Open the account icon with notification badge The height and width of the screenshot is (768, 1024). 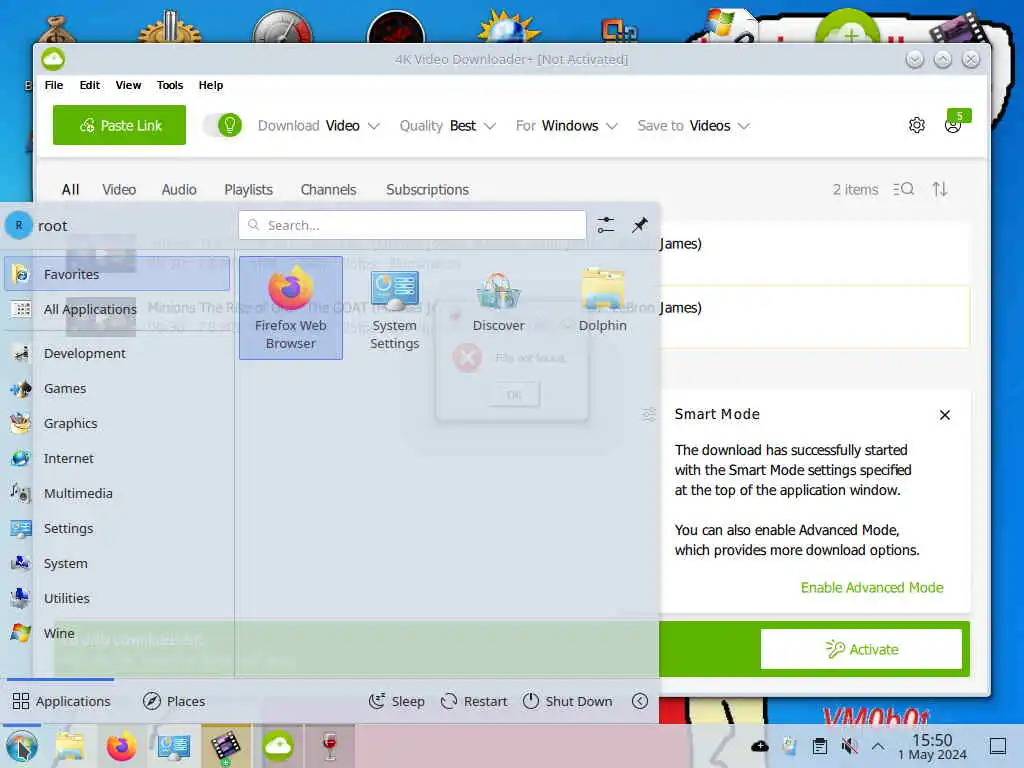pos(954,124)
